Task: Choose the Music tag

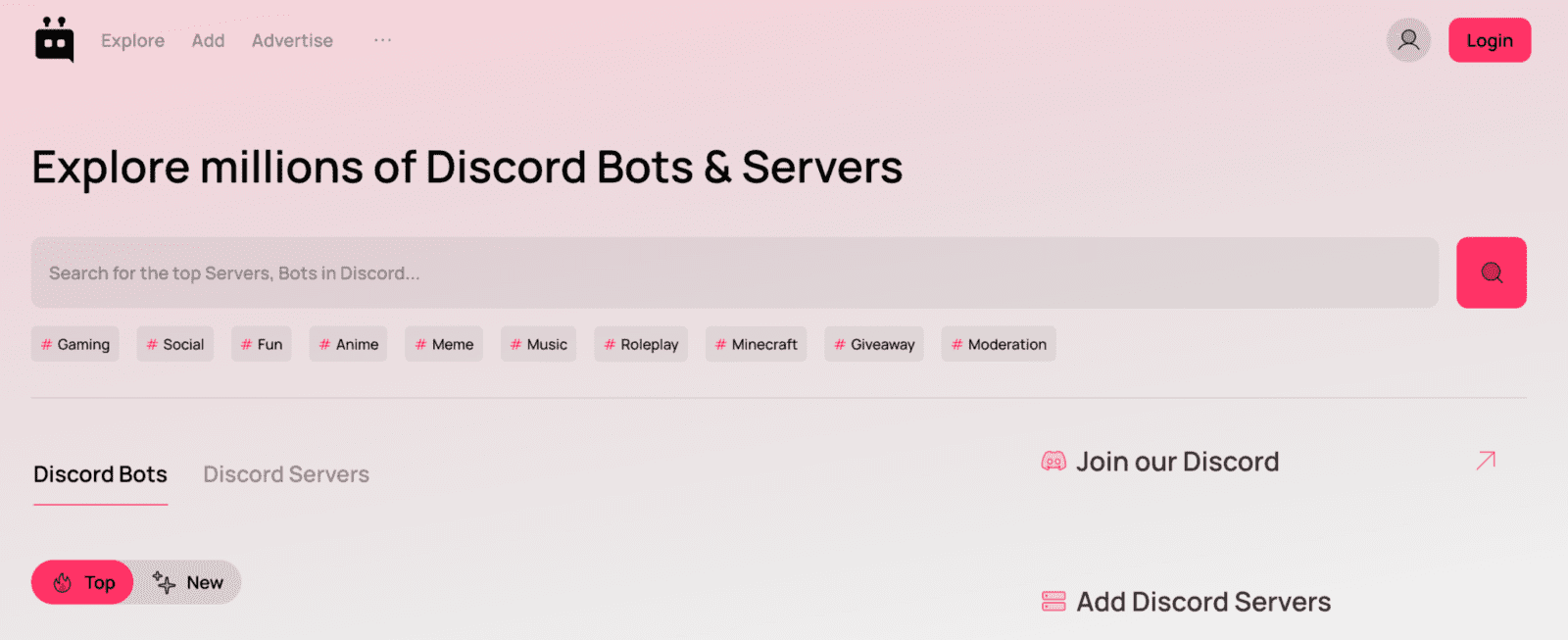Action: (538, 344)
